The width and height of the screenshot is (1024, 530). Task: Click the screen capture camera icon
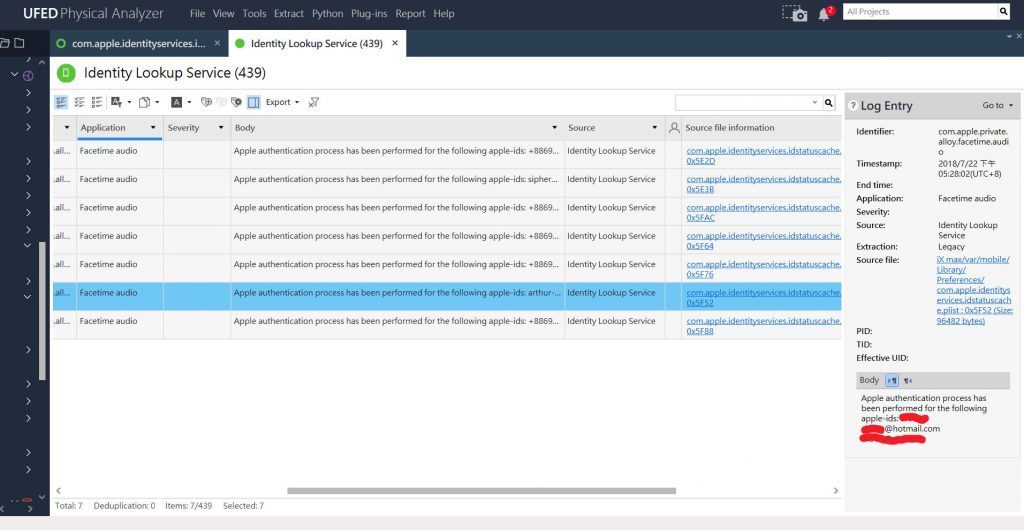pos(795,13)
